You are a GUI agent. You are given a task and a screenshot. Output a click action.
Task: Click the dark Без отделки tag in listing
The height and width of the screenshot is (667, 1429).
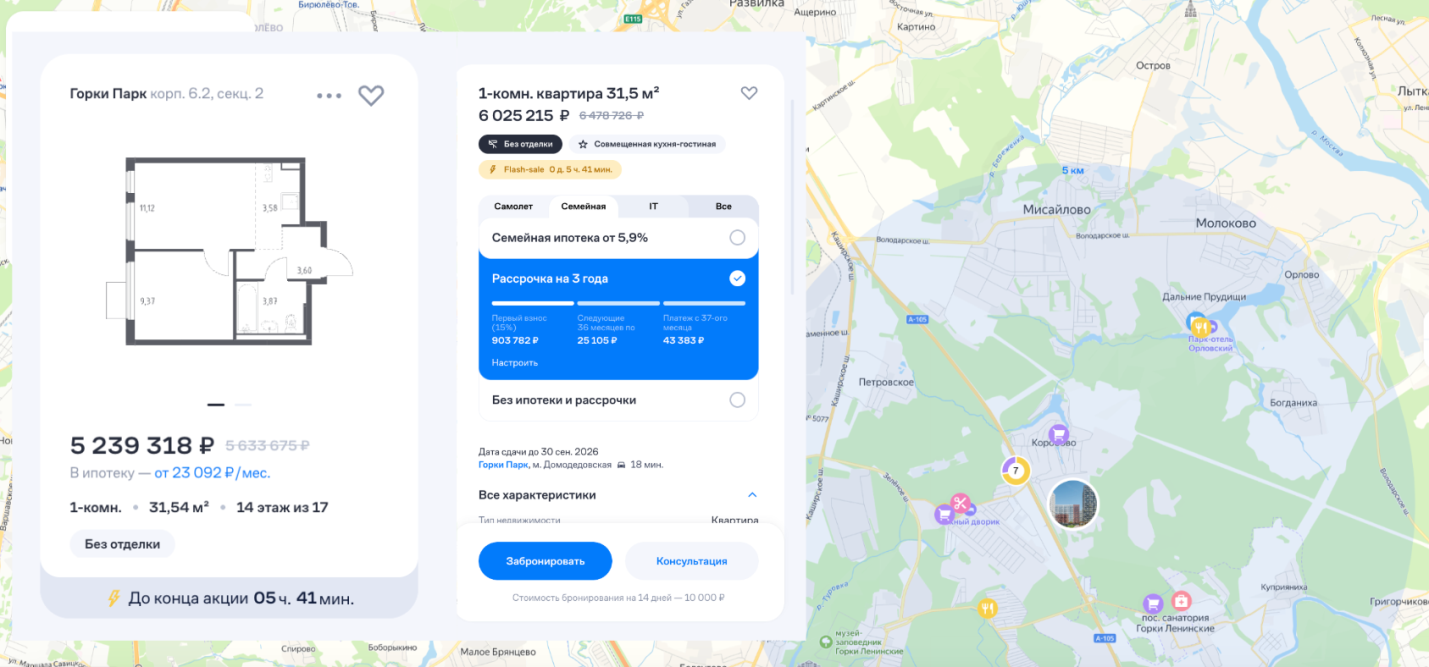pyautogui.click(x=521, y=144)
